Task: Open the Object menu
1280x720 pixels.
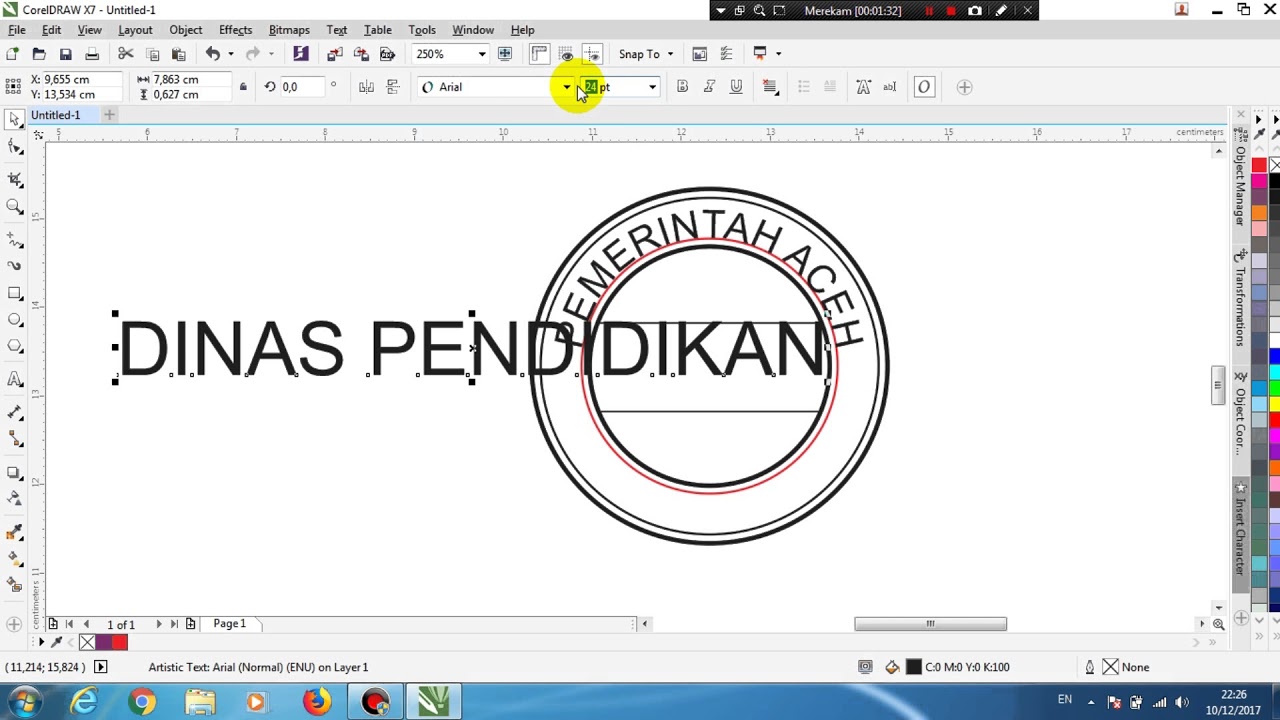Action: [186, 30]
